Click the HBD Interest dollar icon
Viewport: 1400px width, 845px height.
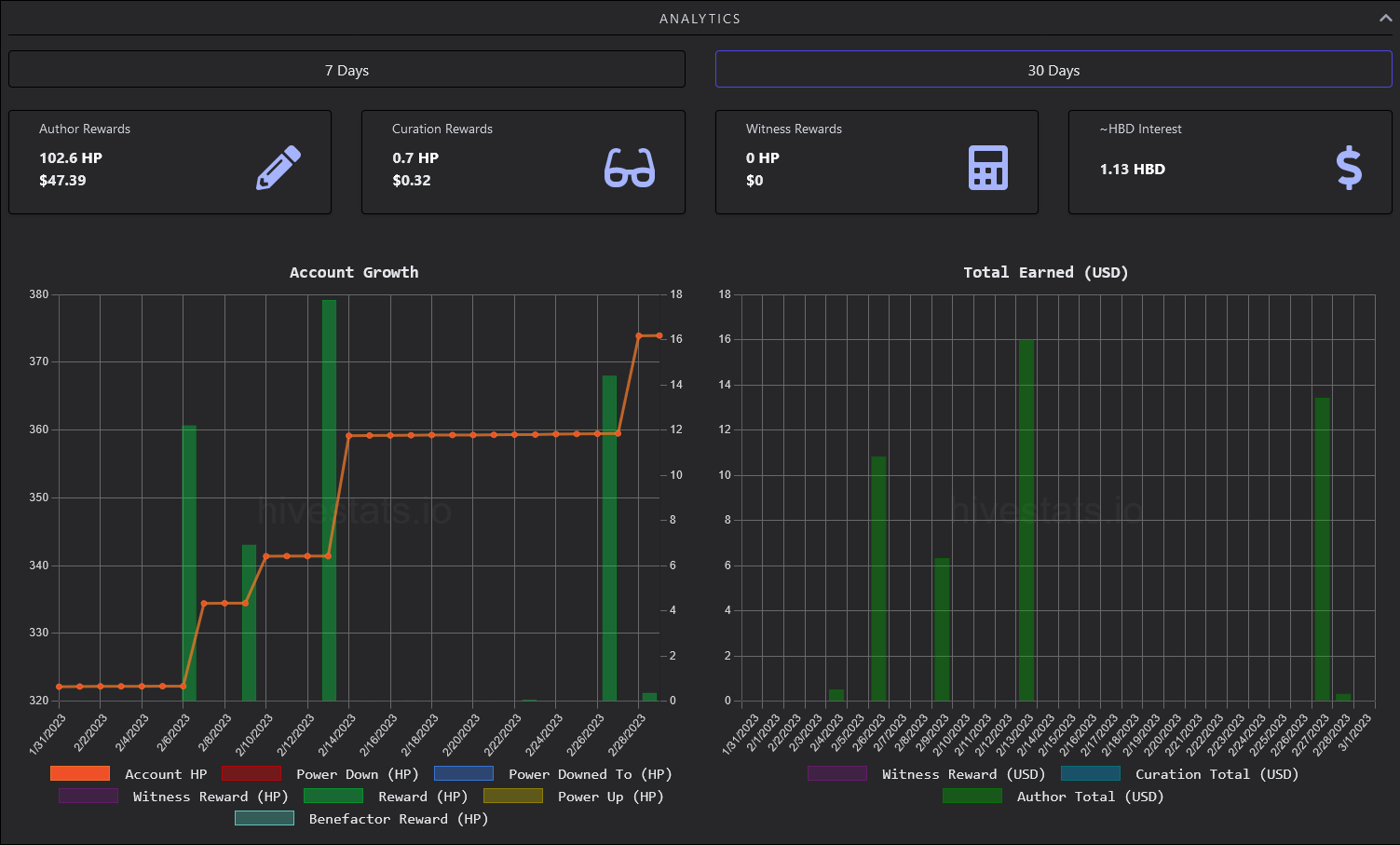1349,169
